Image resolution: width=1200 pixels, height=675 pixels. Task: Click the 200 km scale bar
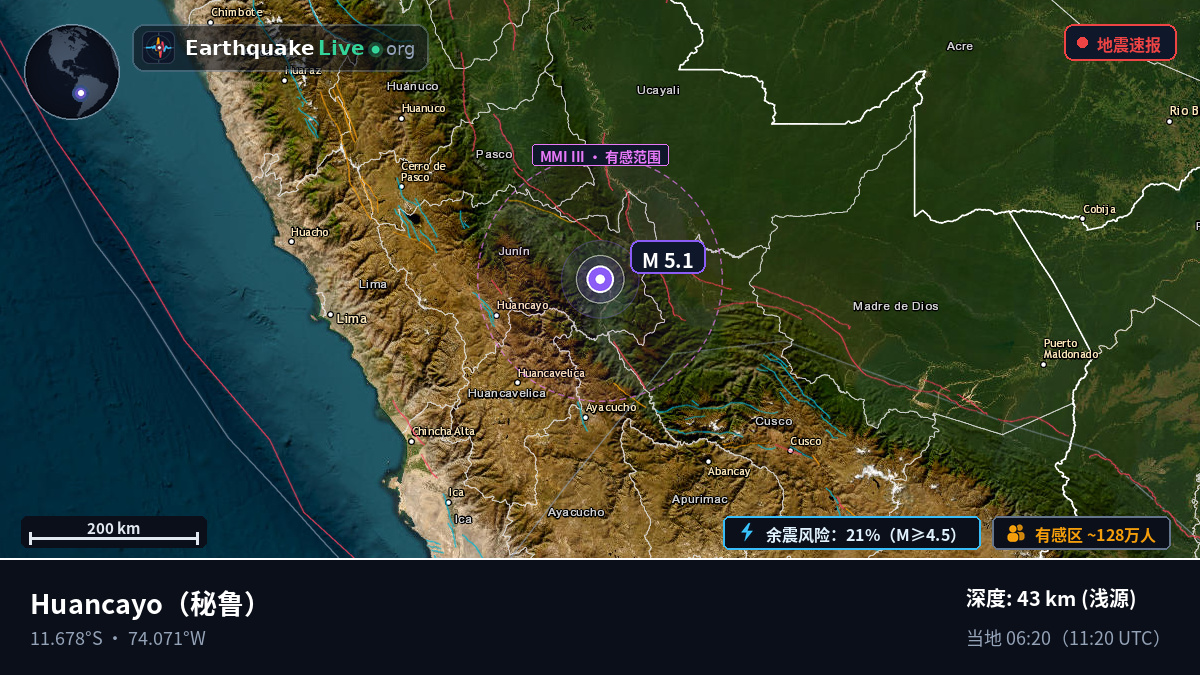114,533
